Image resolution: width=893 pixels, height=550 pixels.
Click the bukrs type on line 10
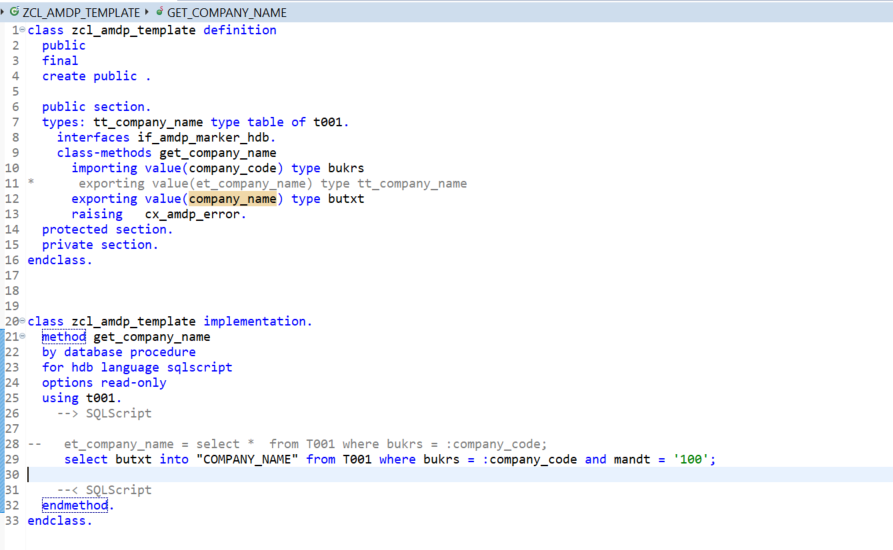[346, 168]
